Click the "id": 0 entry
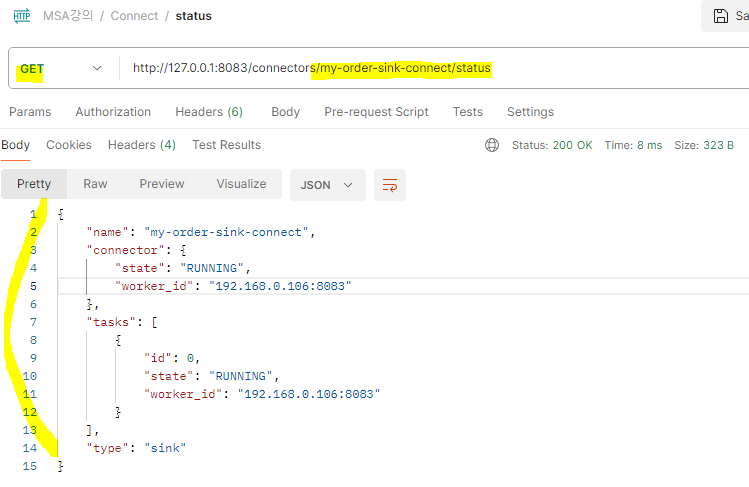 click(171, 358)
